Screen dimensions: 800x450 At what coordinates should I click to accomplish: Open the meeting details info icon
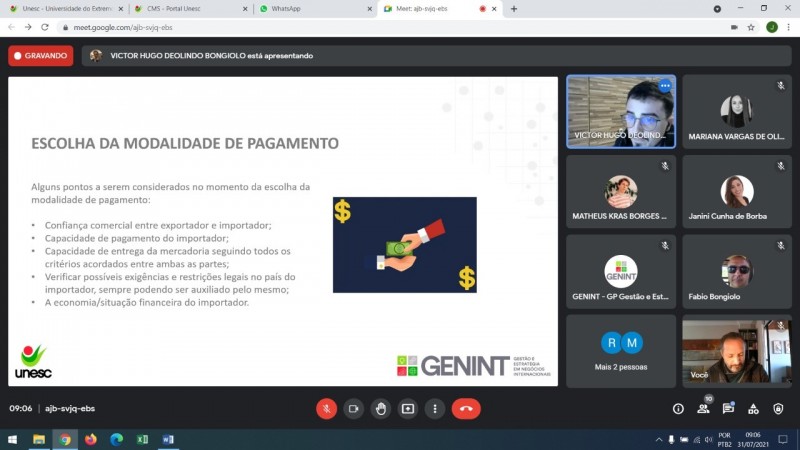point(678,408)
